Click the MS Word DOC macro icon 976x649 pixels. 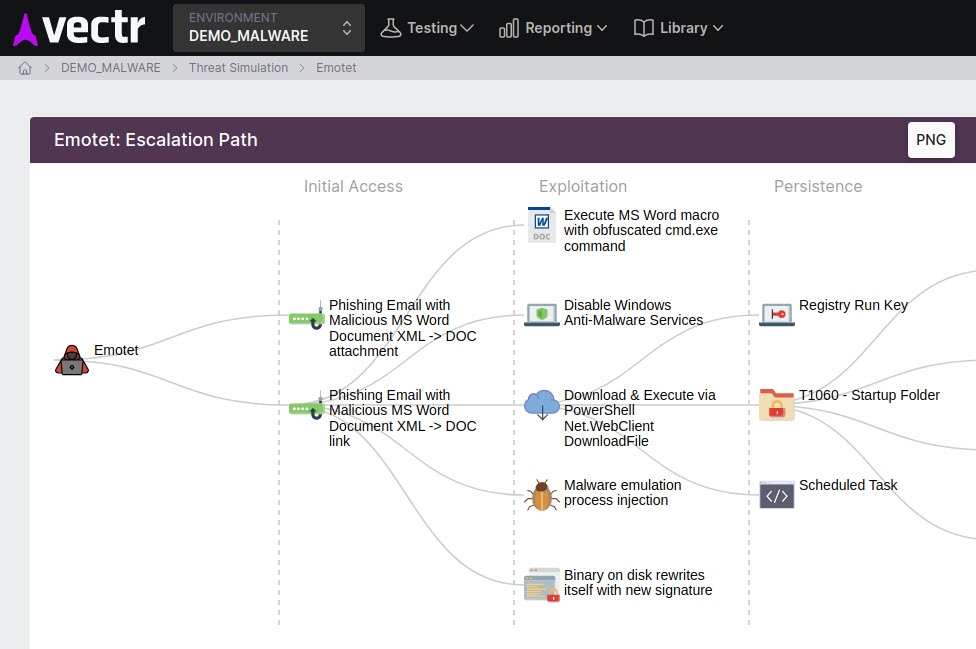pyautogui.click(x=542, y=225)
